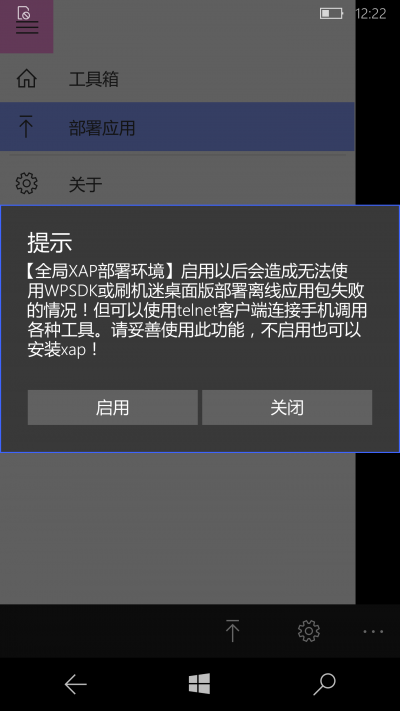Screen dimensions: 400x711
Task: Click the gear icon beside 关于
Action: click(27, 183)
